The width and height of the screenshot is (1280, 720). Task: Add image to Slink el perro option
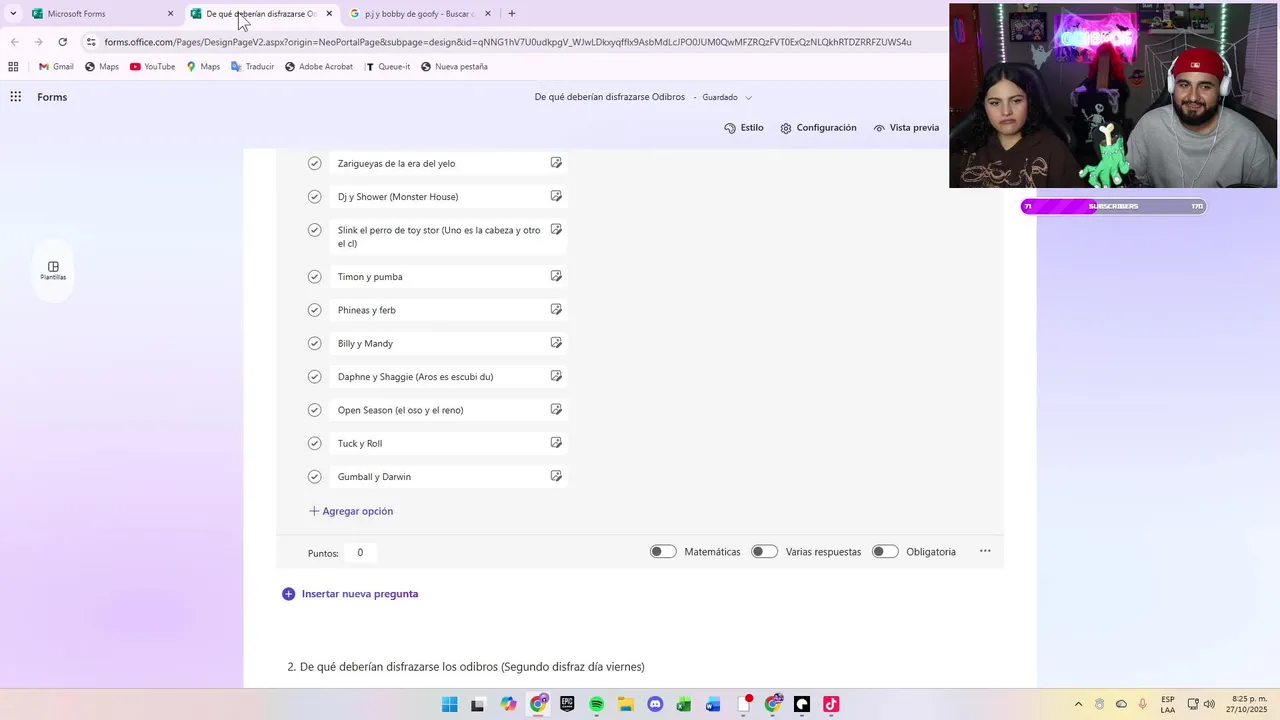click(556, 229)
